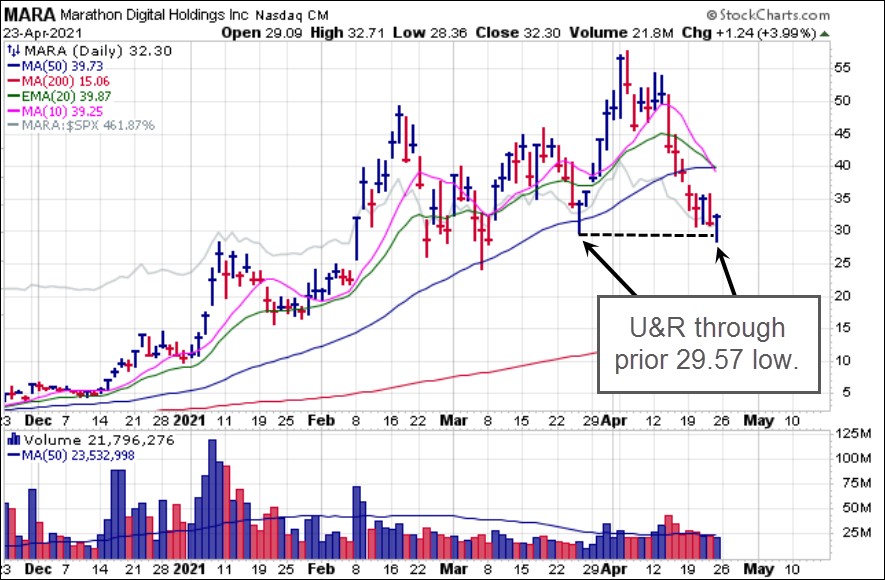
Task: Click the MA(10) 39.25 legend entry
Action: click(x=62, y=112)
